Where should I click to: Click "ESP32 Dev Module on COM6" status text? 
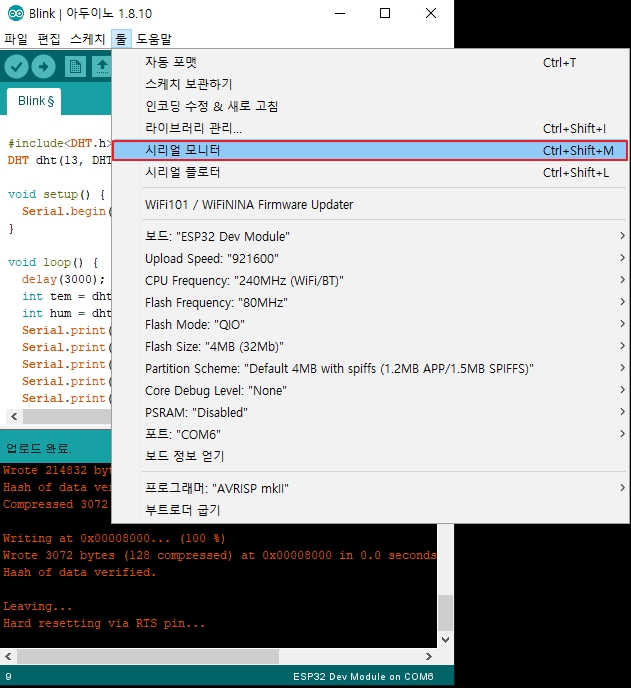pyautogui.click(x=363, y=677)
